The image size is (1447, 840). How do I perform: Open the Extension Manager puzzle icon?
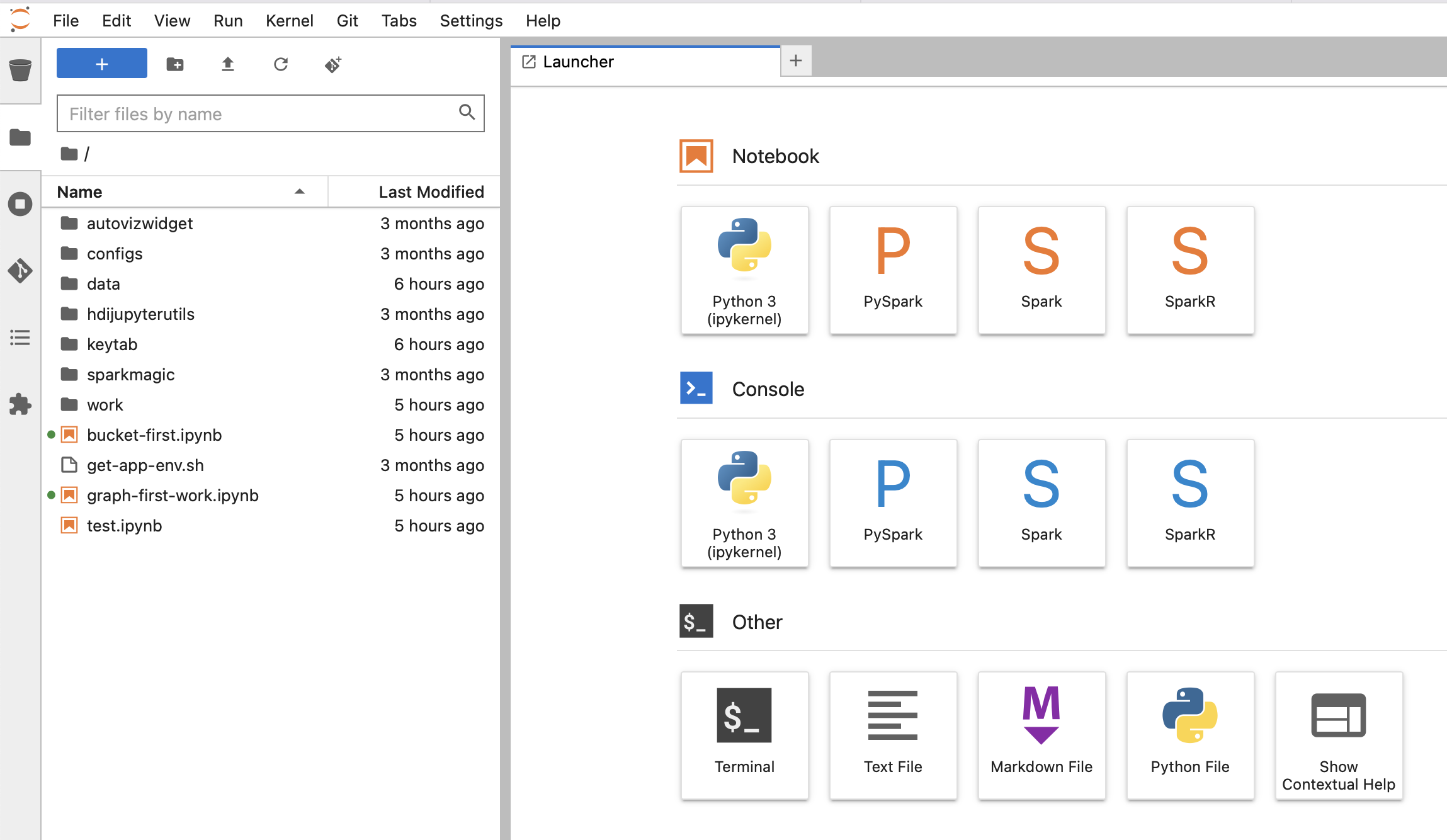click(x=20, y=404)
